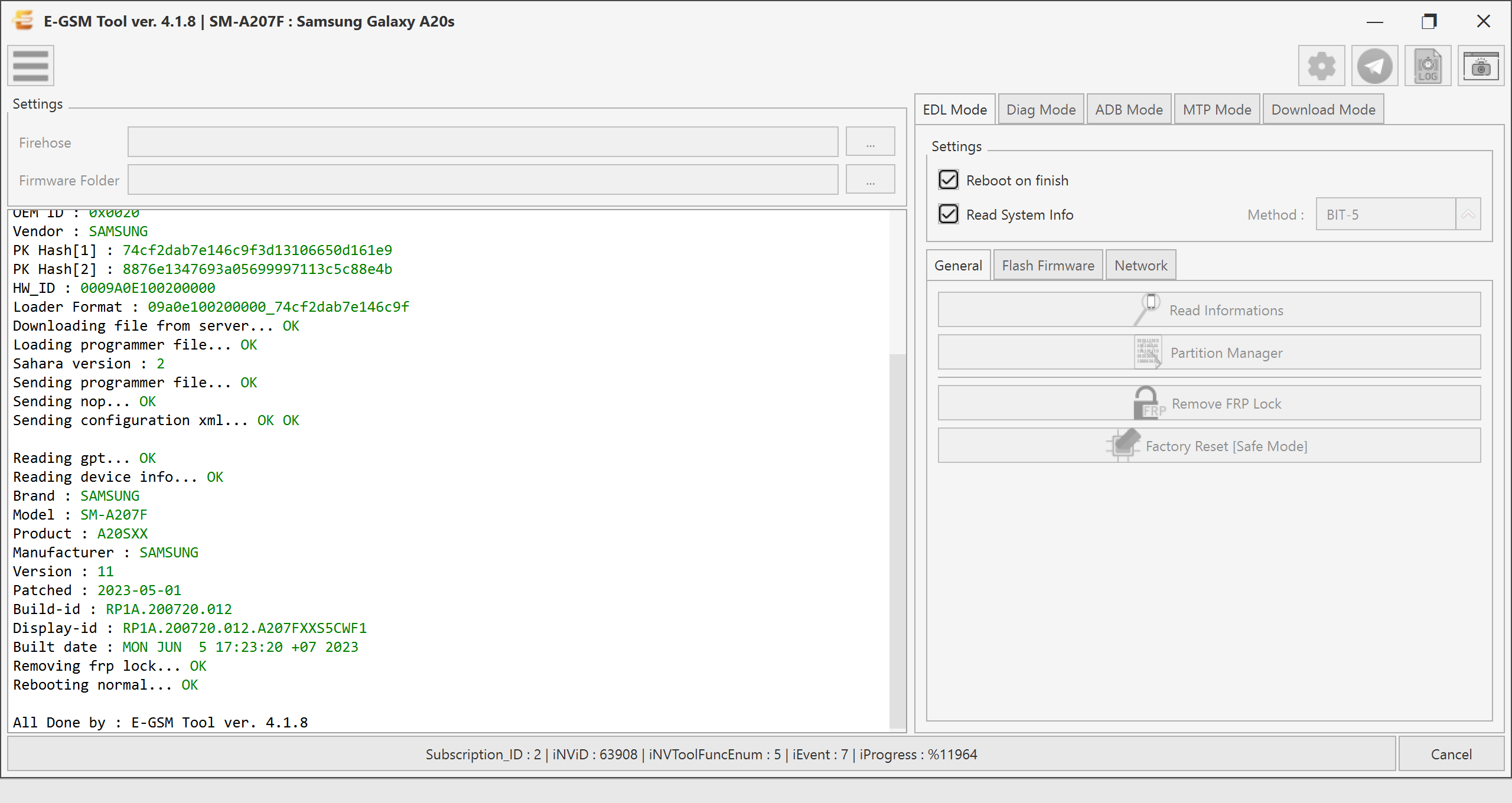1512x803 pixels.
Task: Click Factory Reset [Safe Mode] button
Action: (x=1209, y=446)
